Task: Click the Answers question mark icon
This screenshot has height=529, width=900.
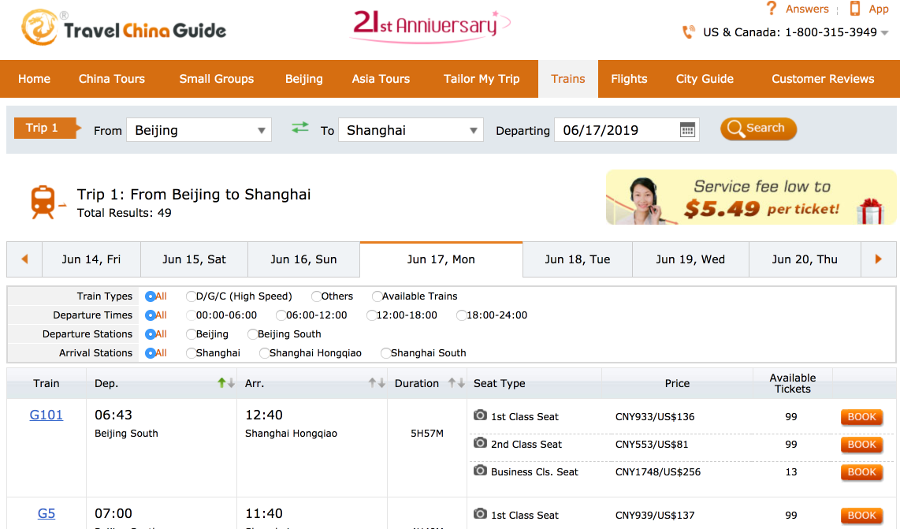Action: [771, 9]
